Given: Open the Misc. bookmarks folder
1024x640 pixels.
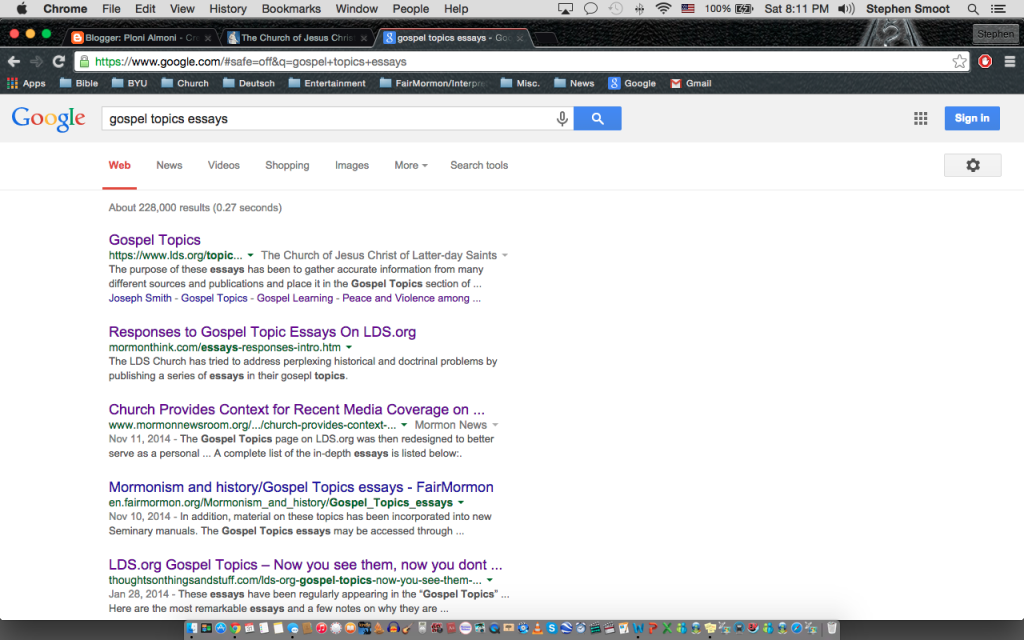Looking at the screenshot, I should point(520,83).
